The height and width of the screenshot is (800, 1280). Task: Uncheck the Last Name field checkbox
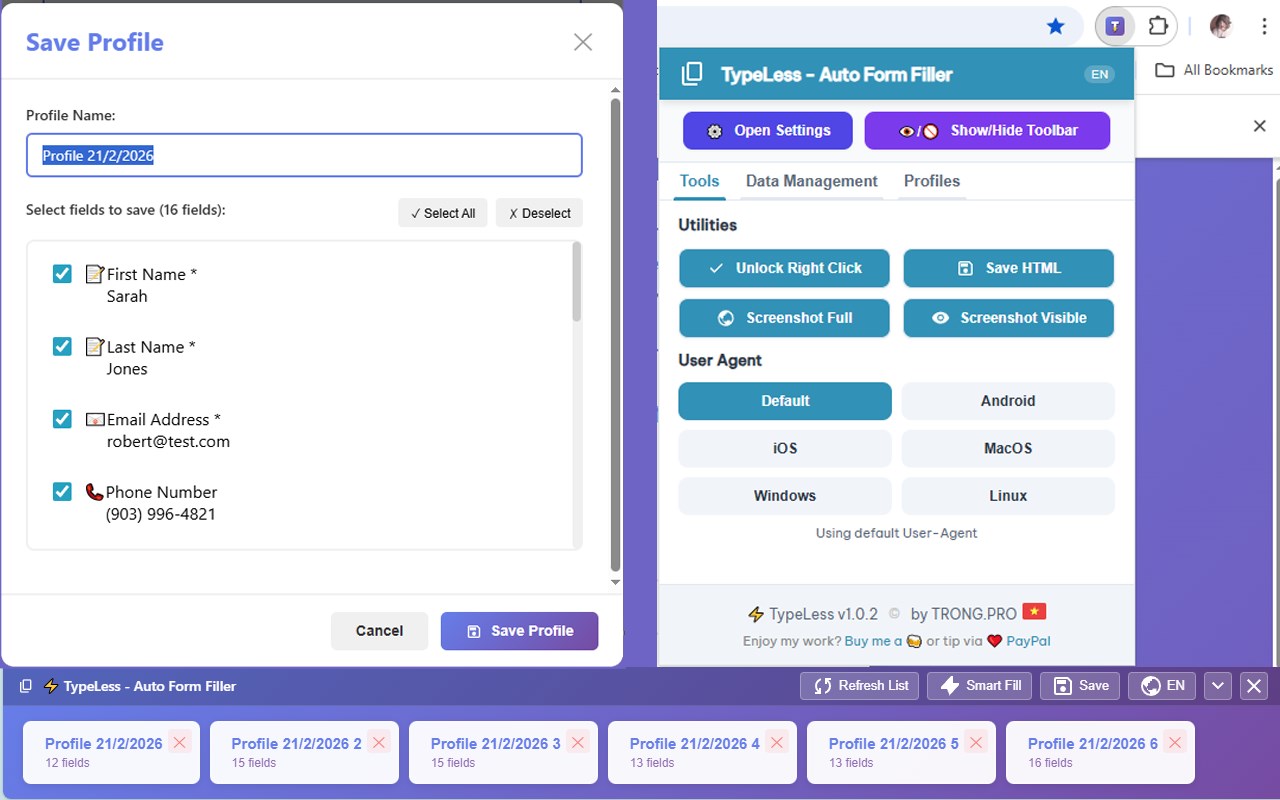(x=63, y=347)
